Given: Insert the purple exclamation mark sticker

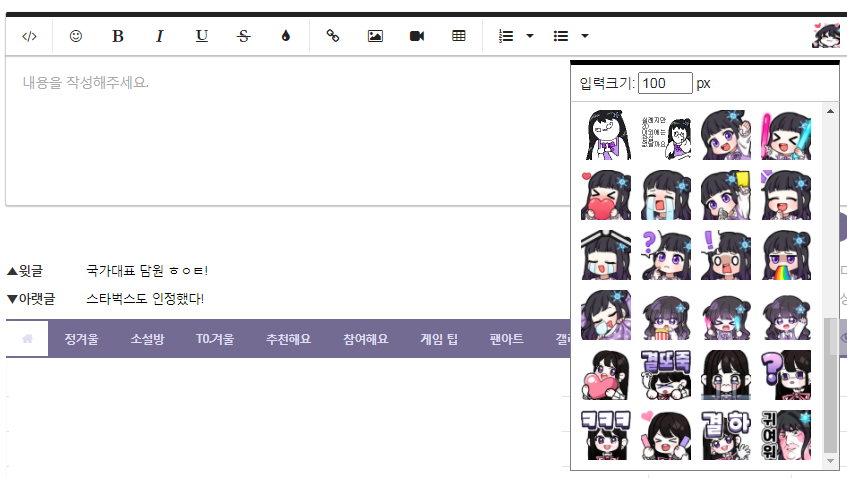Looking at the screenshot, I should 725,255.
